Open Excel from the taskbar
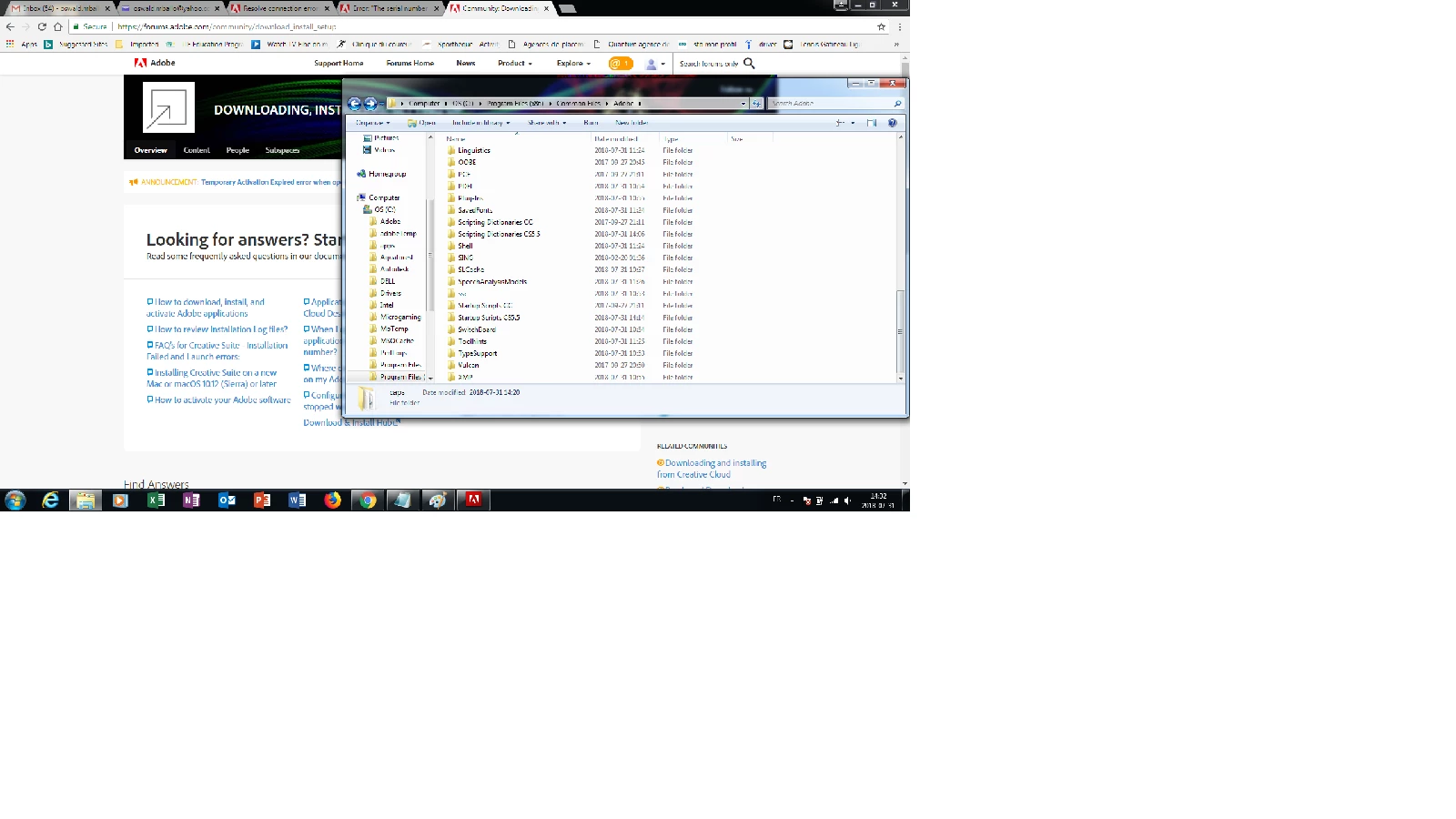 pos(156,500)
